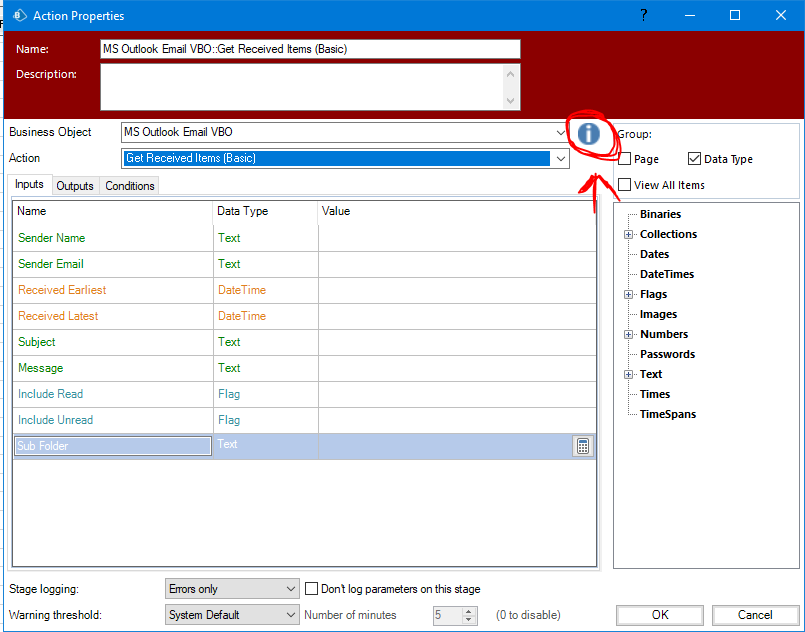Click the Received Latest input name
Screen dimensions: 805x632
pos(58,316)
